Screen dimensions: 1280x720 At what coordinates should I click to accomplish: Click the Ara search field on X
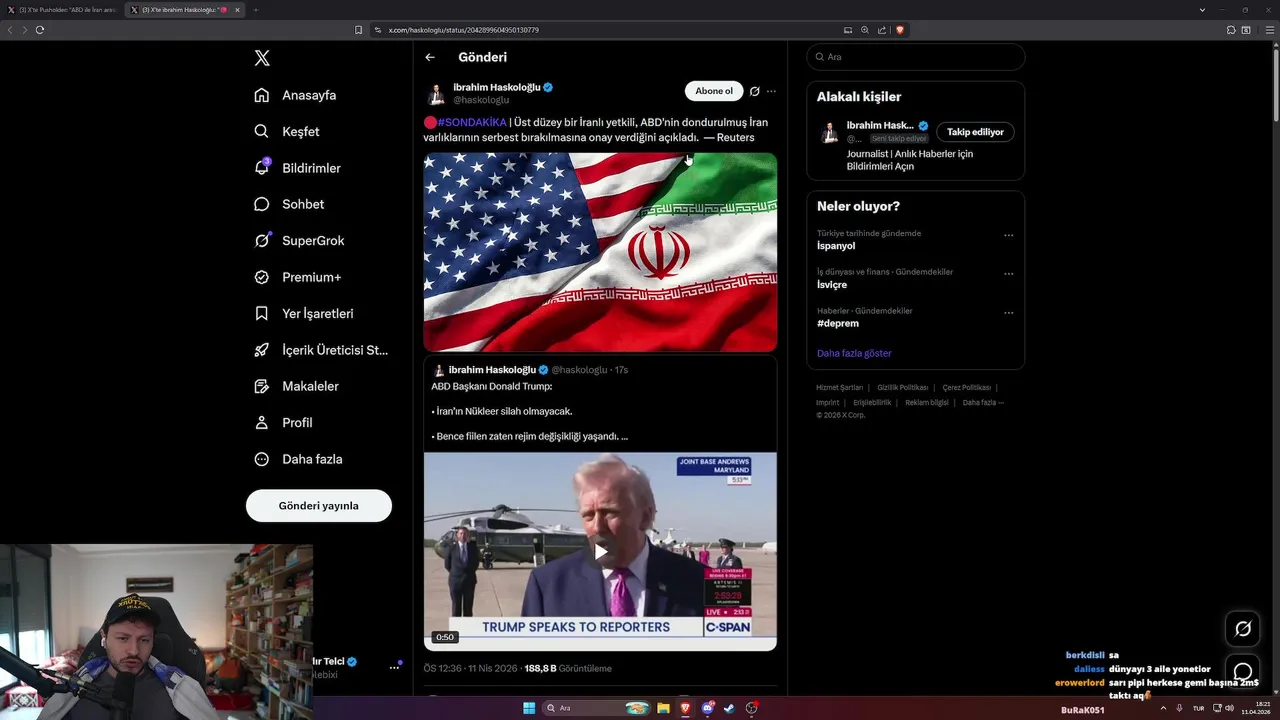tap(916, 57)
